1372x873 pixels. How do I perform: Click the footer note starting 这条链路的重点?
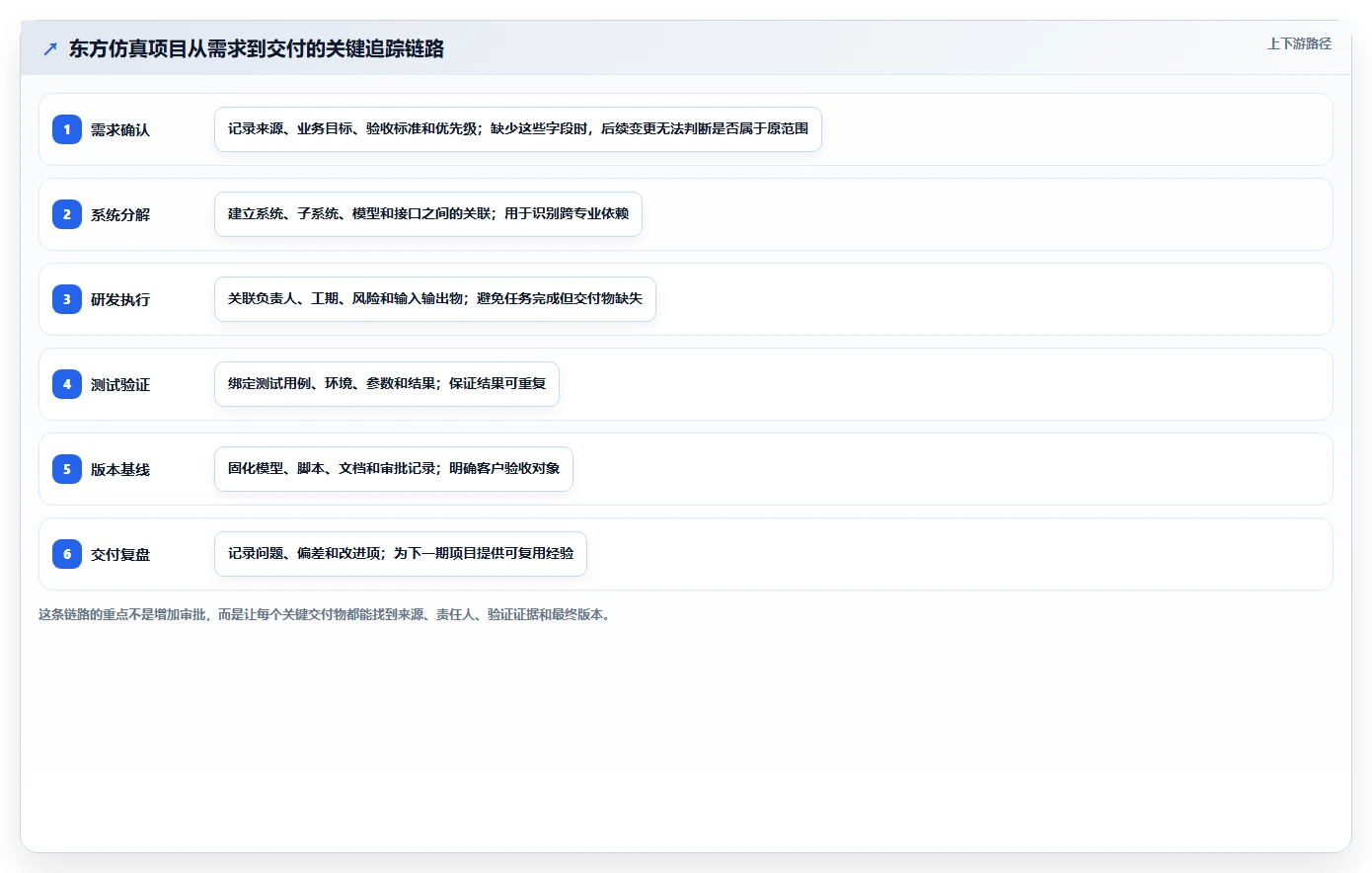click(x=327, y=614)
